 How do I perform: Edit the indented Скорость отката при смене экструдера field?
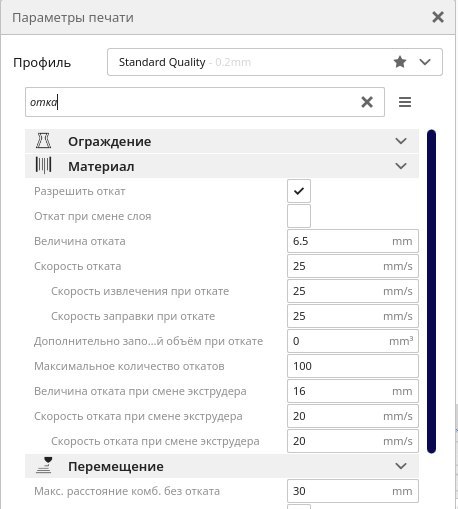click(x=353, y=441)
